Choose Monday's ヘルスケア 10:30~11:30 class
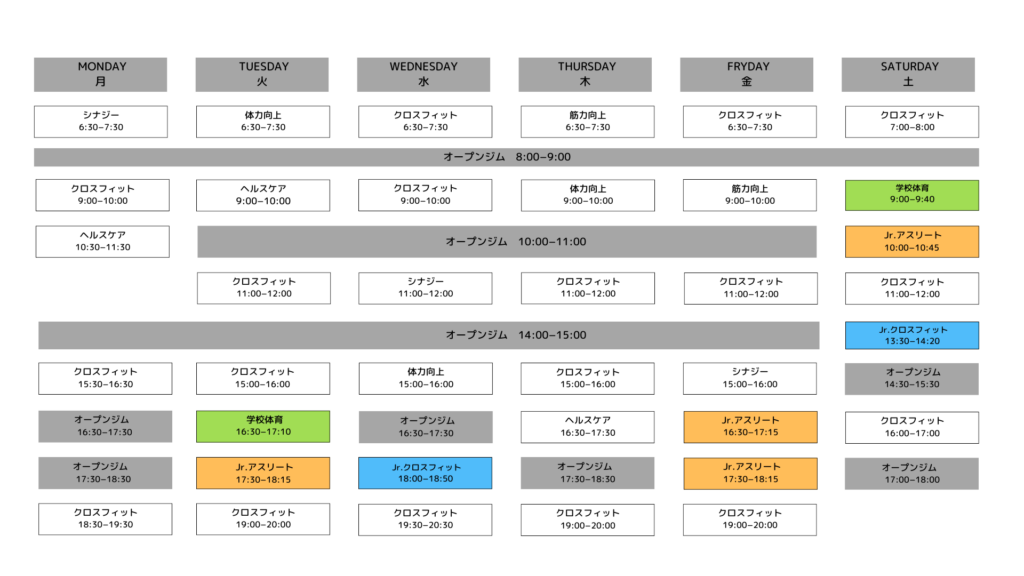 (102, 241)
